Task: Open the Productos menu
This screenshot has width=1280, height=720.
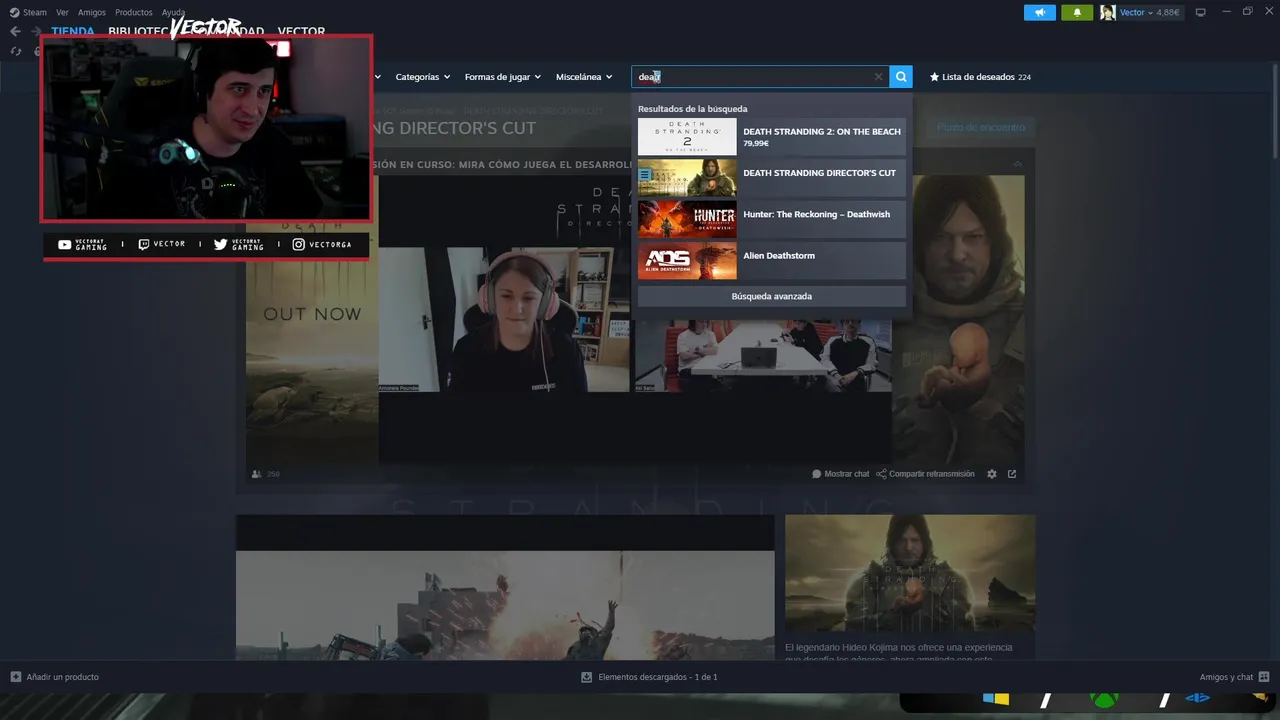Action: pos(134,12)
